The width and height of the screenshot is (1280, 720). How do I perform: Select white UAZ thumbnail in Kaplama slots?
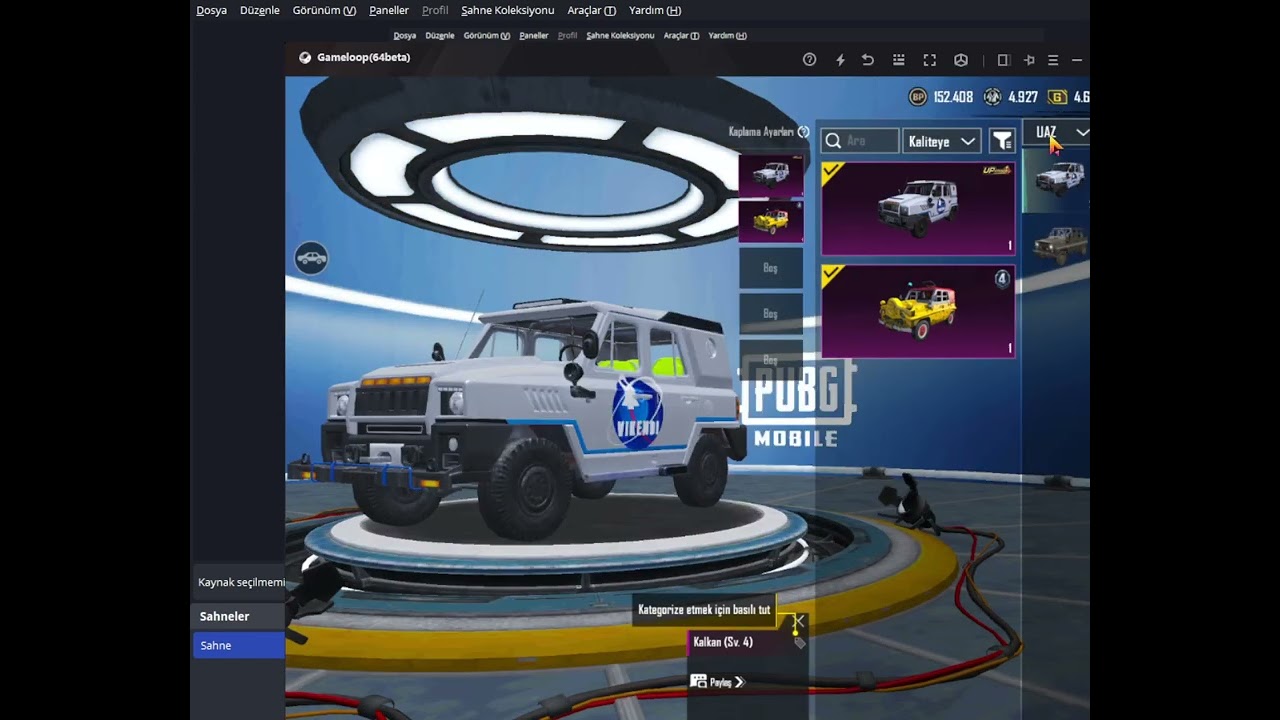771,175
